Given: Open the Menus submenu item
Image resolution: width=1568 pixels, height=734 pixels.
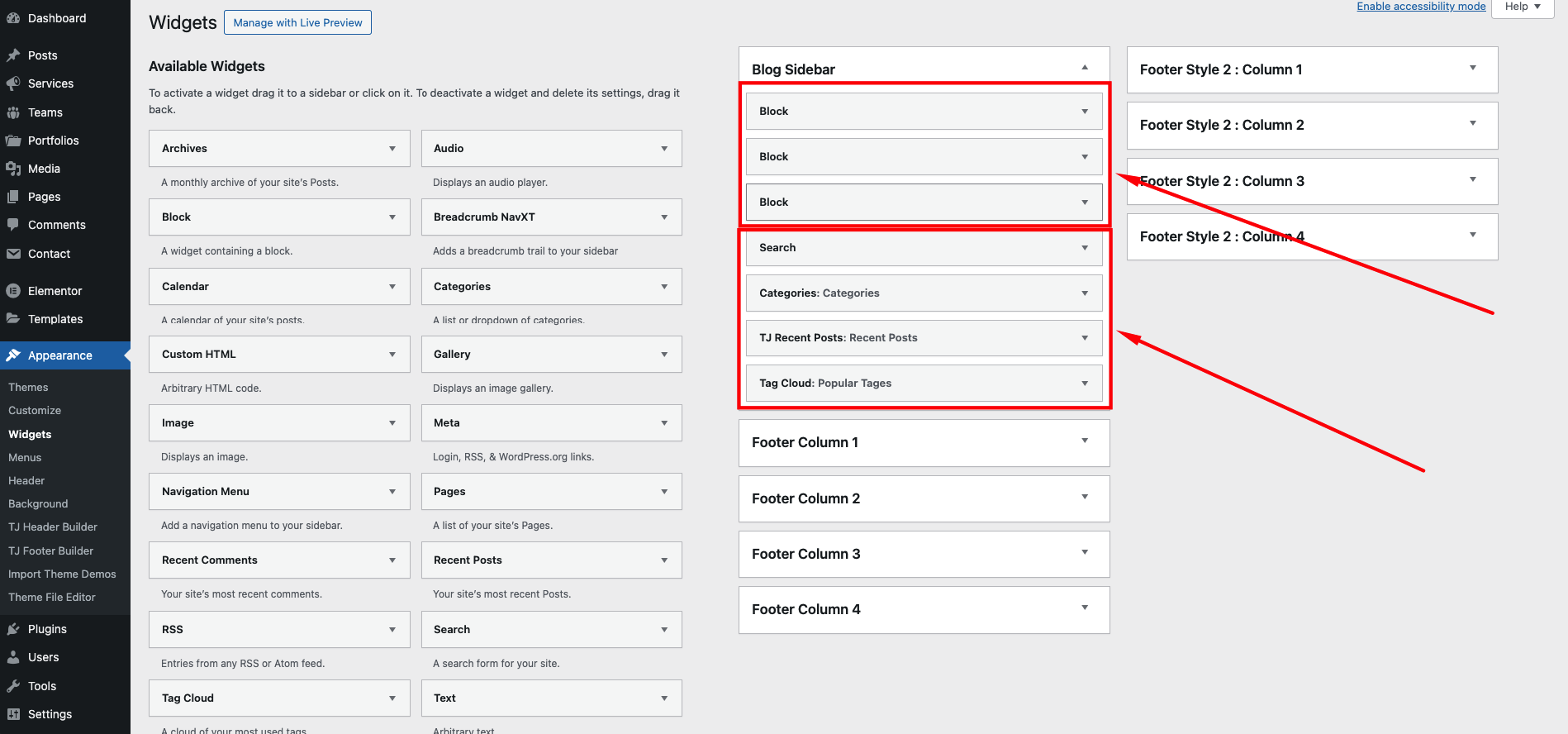Looking at the screenshot, I should (x=25, y=457).
